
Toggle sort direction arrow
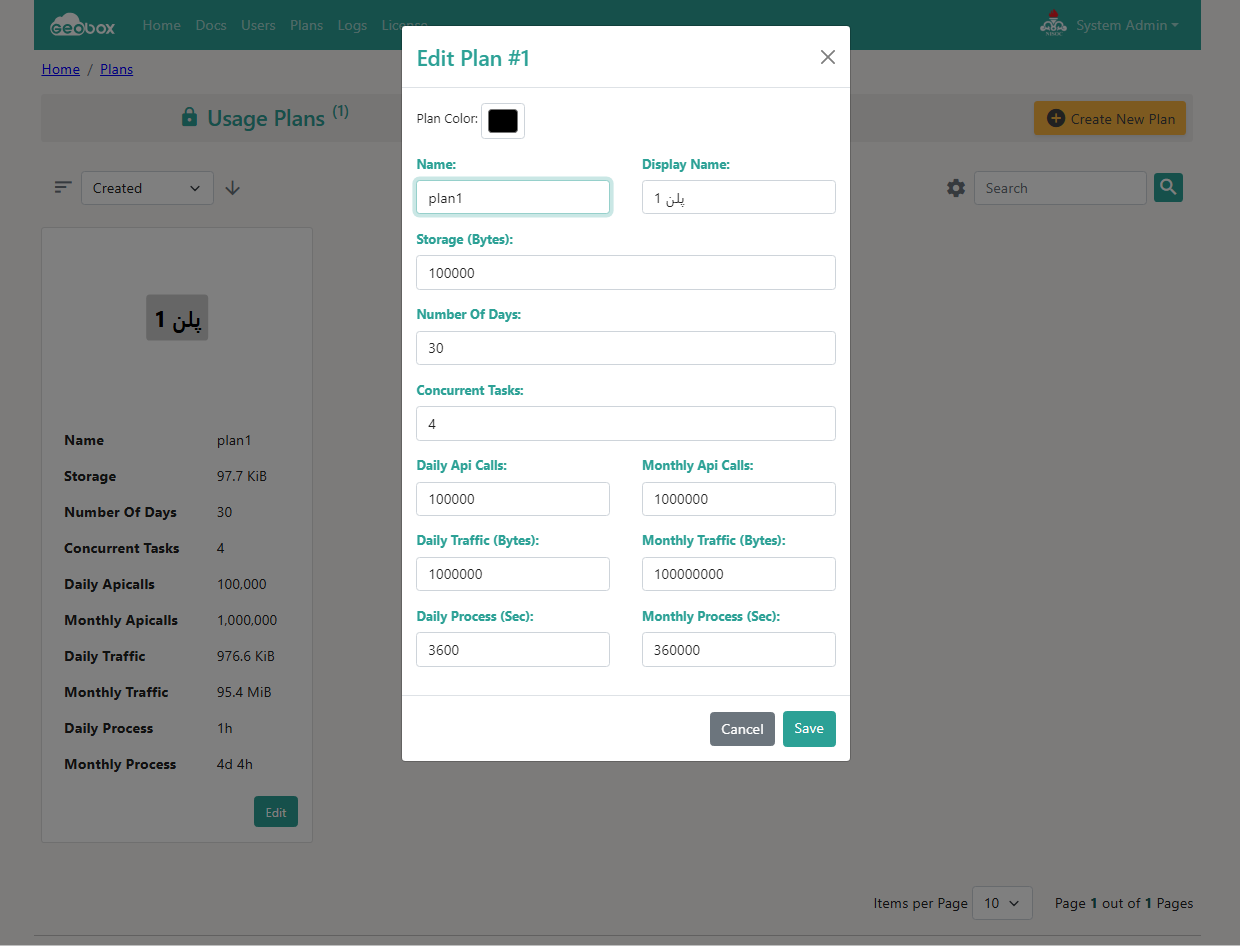click(233, 188)
